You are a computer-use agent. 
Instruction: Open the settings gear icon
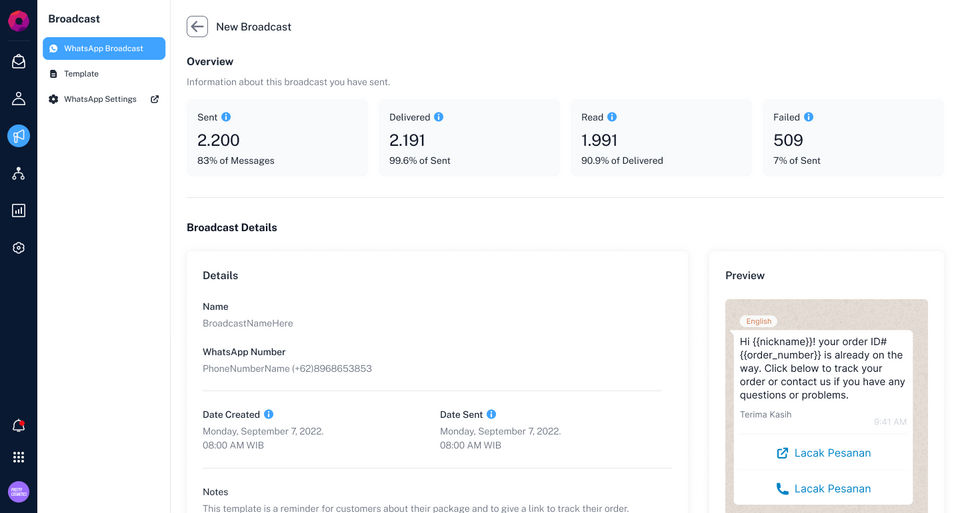[x=18, y=248]
